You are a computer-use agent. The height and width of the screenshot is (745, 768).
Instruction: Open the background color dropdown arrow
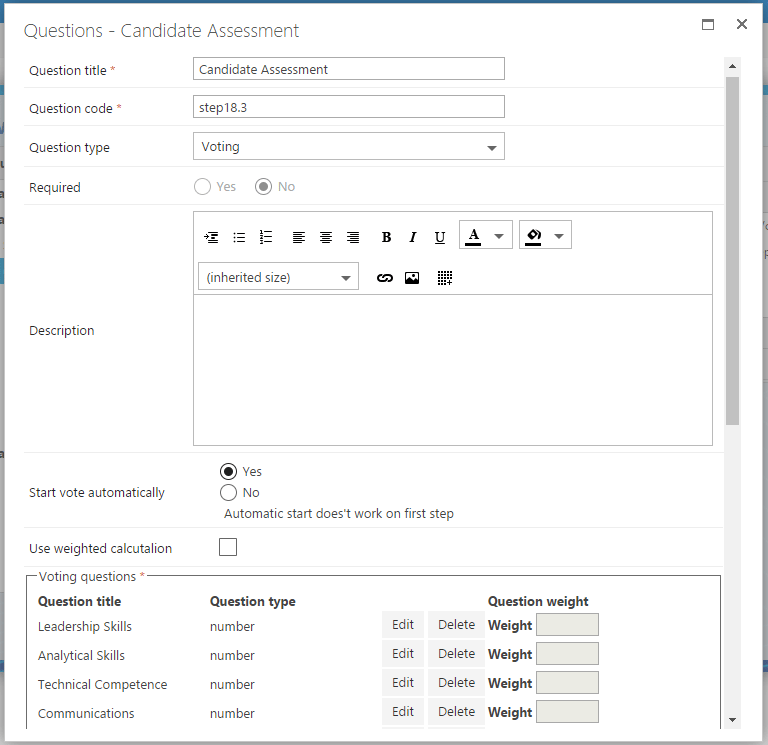(559, 236)
